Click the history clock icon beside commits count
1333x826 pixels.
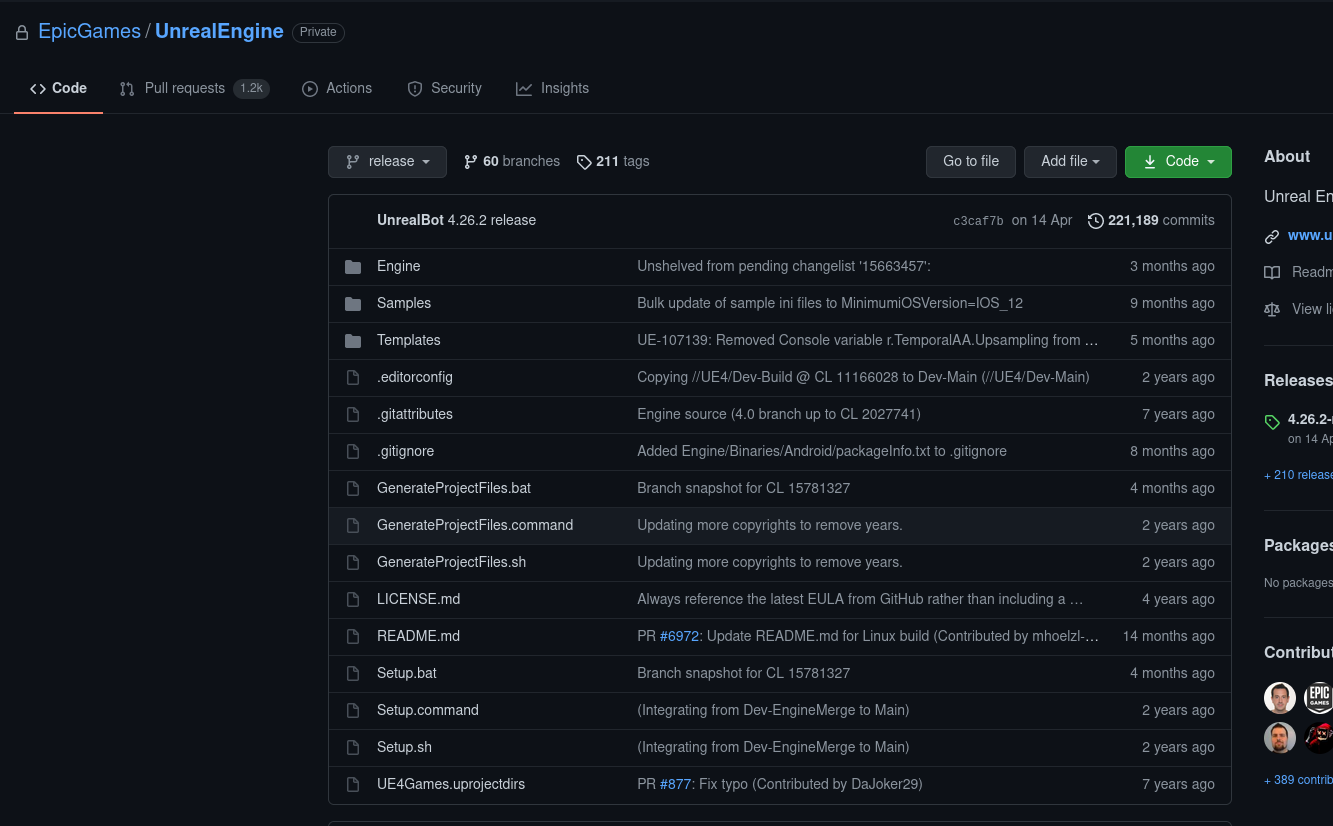tap(1096, 221)
